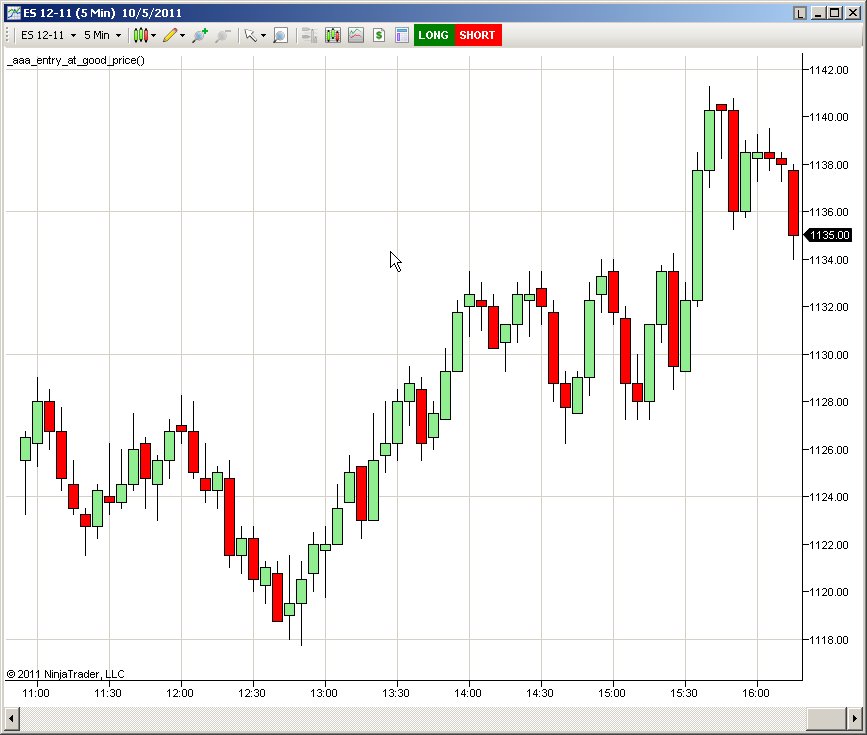Click the grayed chart trader icon
Image resolution: width=867 pixels, height=735 pixels.
(x=310, y=35)
